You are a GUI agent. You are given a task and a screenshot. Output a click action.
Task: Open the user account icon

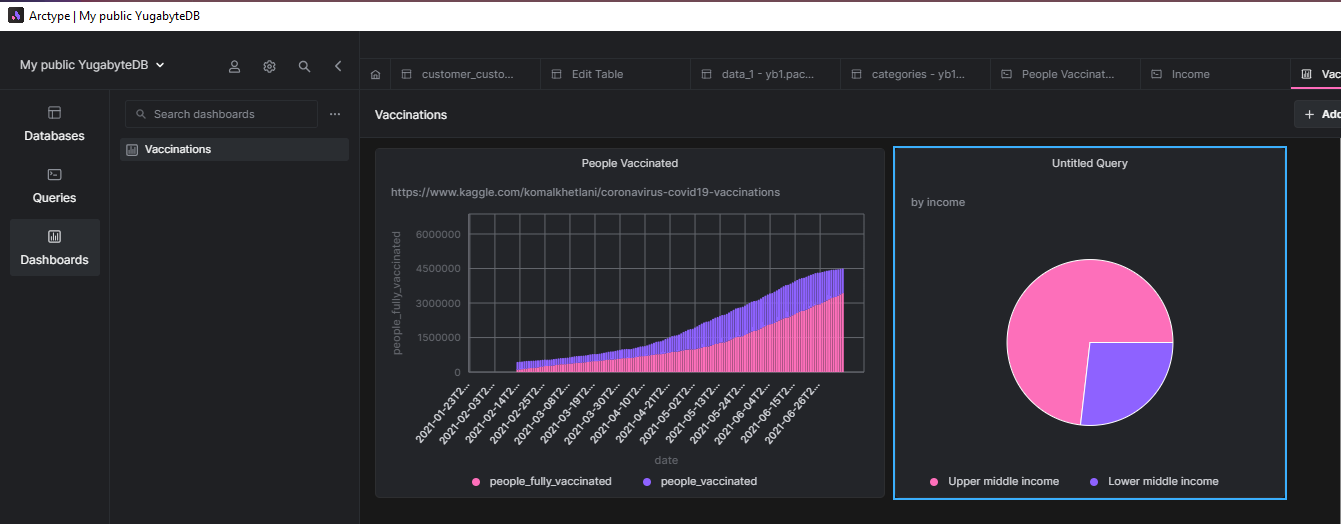234,66
